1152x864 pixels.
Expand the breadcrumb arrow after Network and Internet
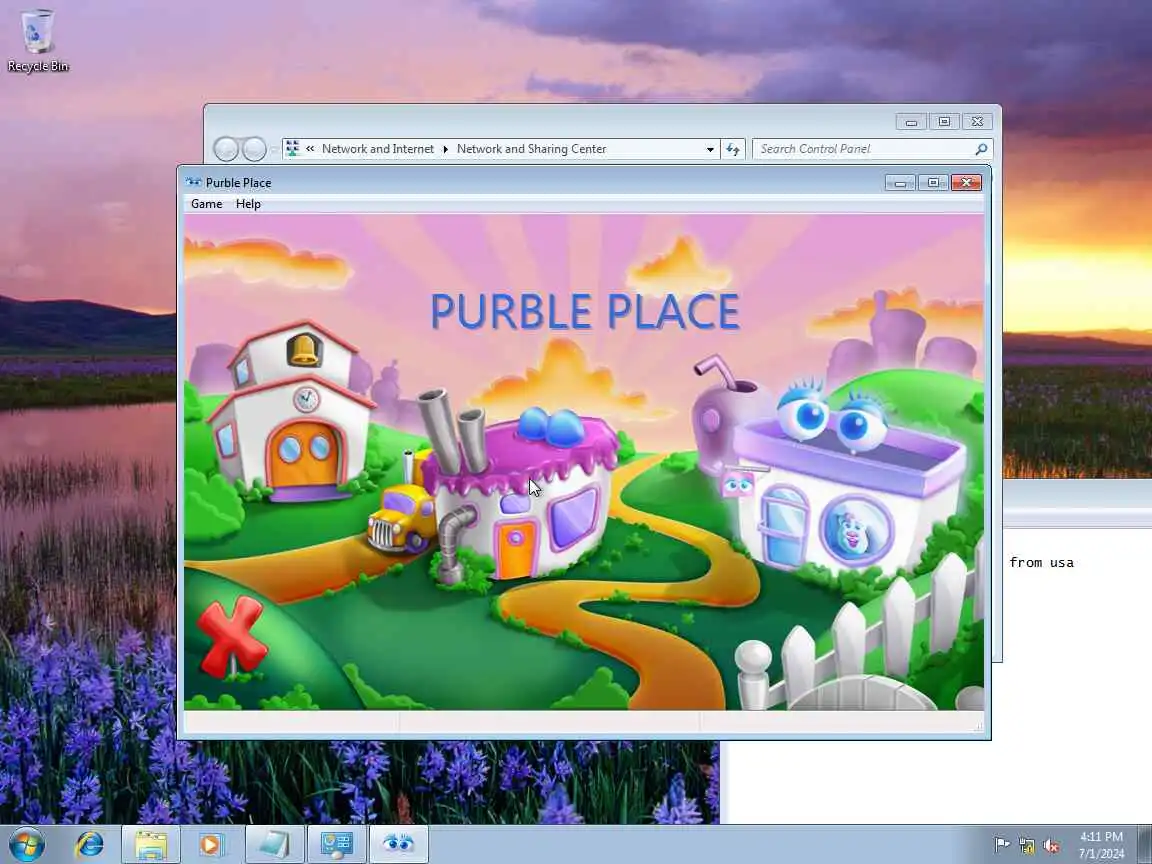[x=445, y=149]
